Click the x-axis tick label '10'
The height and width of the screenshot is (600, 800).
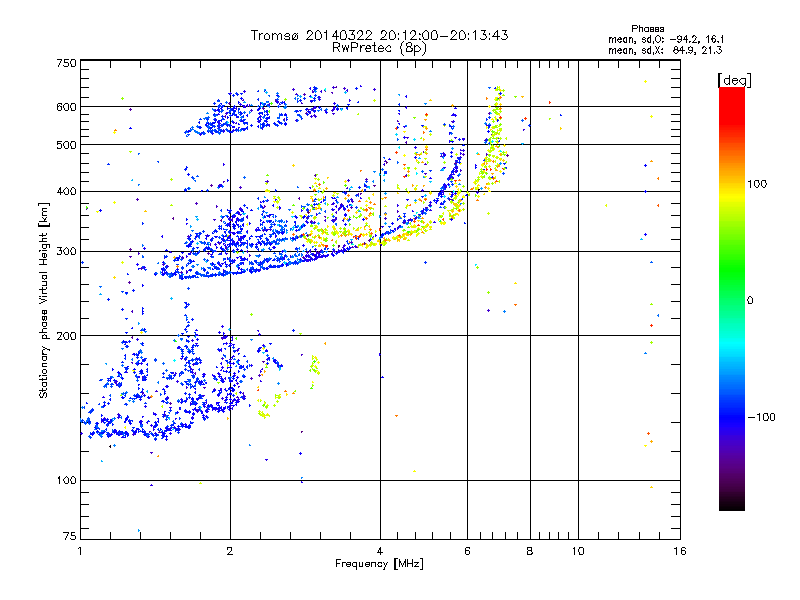coord(578,551)
